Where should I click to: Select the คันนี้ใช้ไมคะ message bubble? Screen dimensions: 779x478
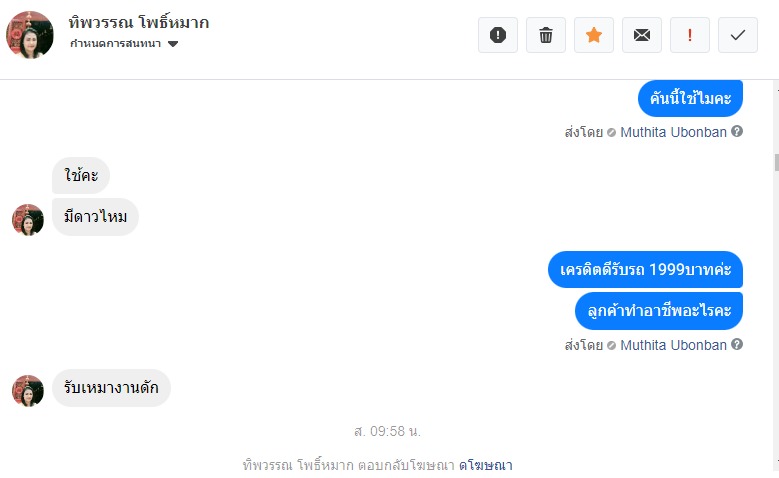690,98
